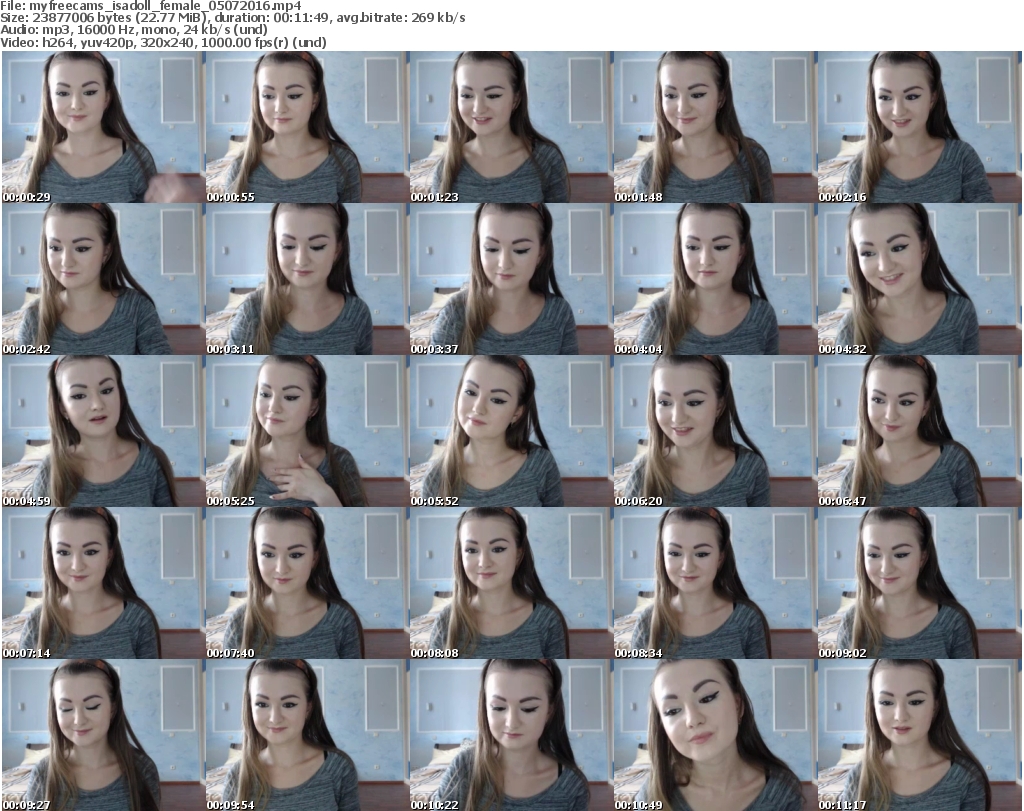
Task: Click the 'File:' filename header line
Action: click(151, 6)
